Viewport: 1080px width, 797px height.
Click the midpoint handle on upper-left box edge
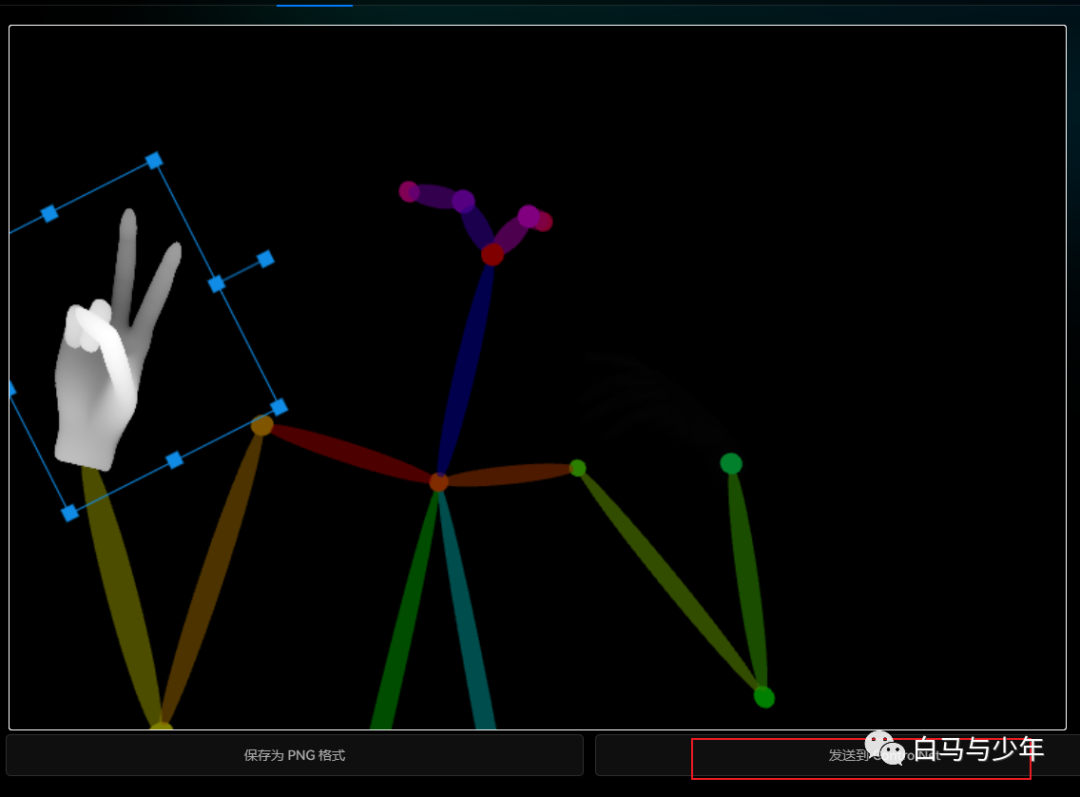point(49,213)
